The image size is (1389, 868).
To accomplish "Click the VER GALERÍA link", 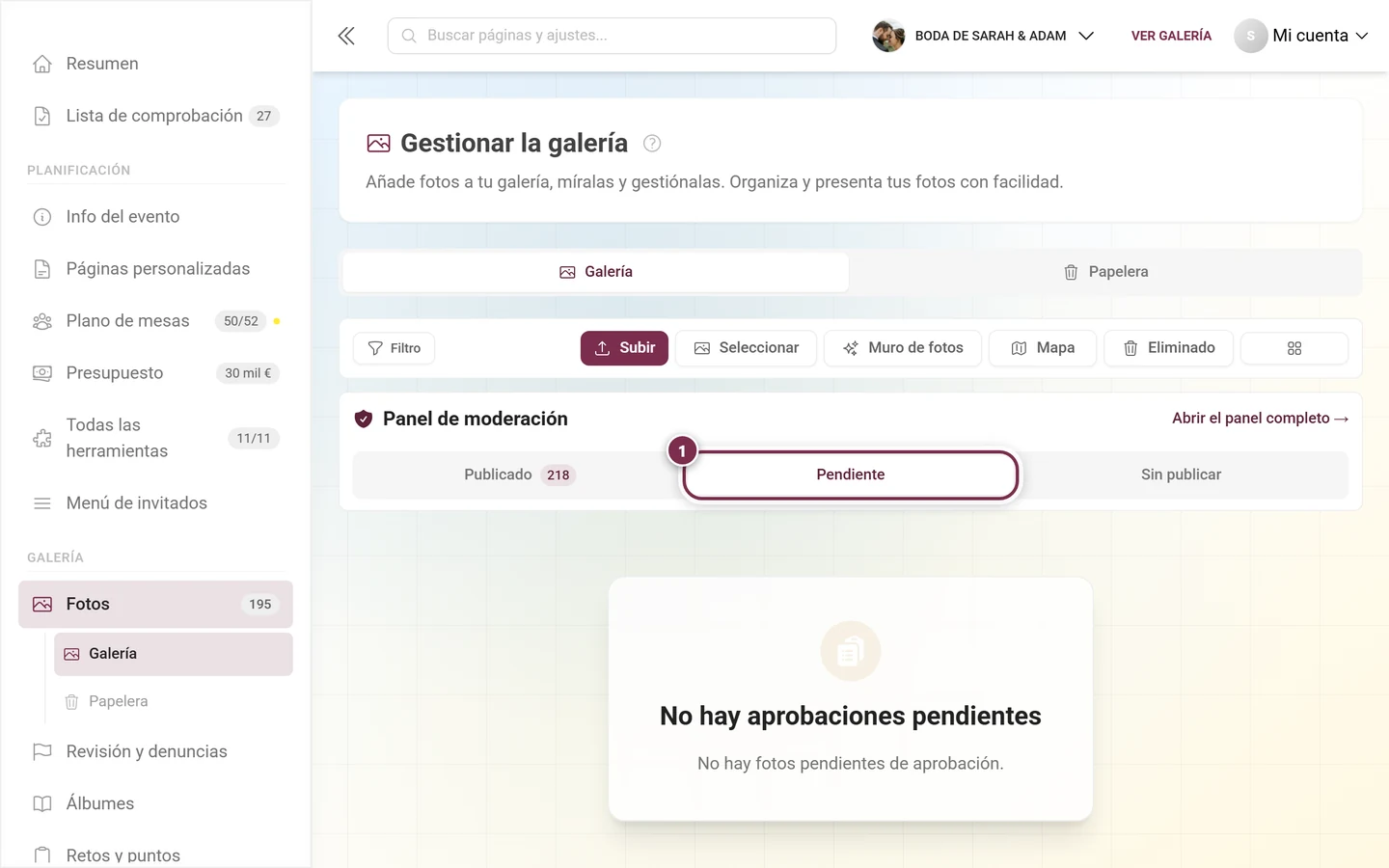I will [x=1171, y=36].
